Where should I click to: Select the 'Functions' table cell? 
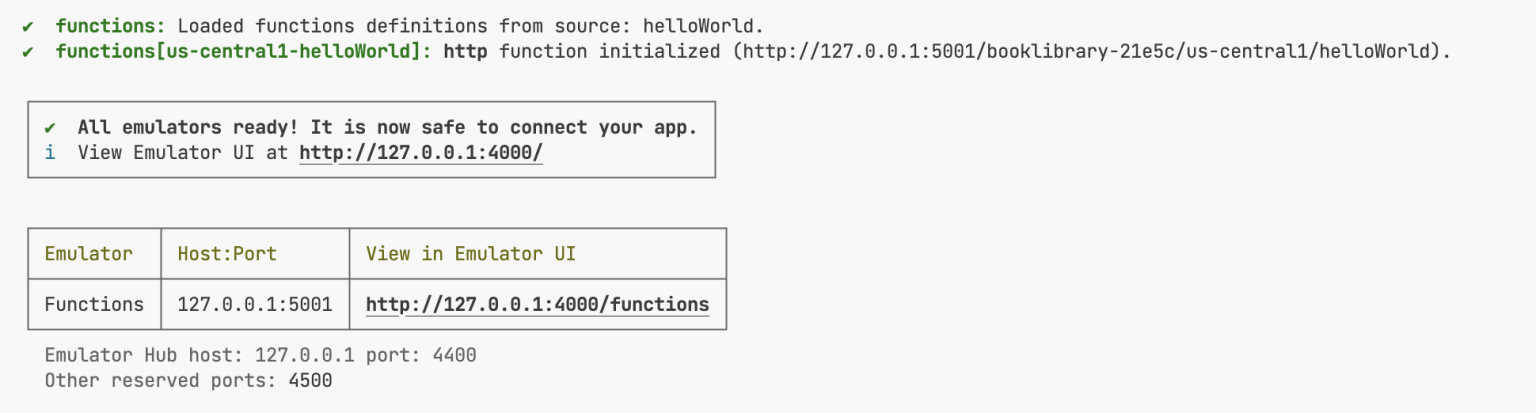[94, 304]
